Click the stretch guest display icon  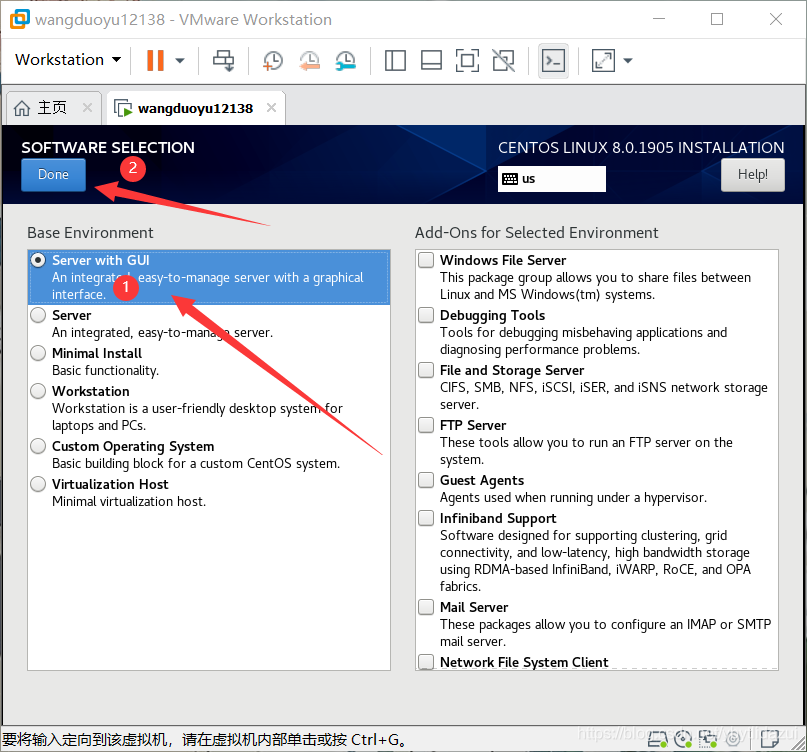coord(603,60)
